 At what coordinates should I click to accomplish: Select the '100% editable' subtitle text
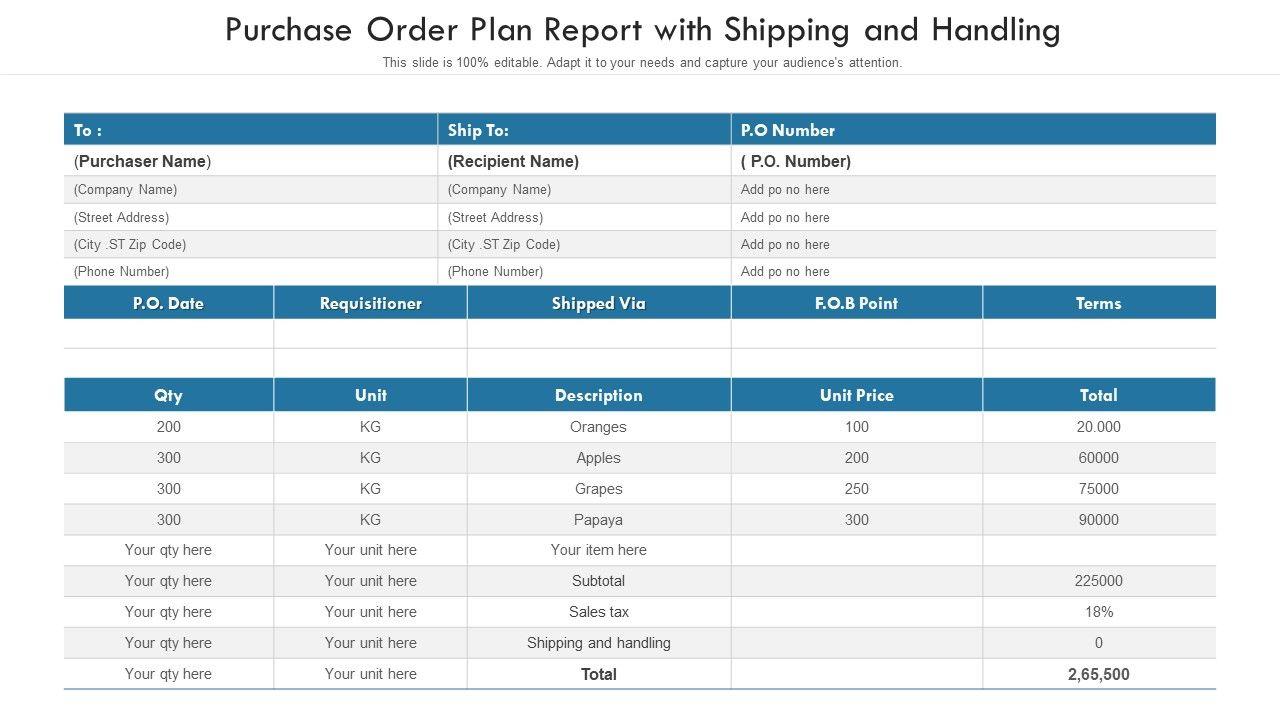[642, 62]
